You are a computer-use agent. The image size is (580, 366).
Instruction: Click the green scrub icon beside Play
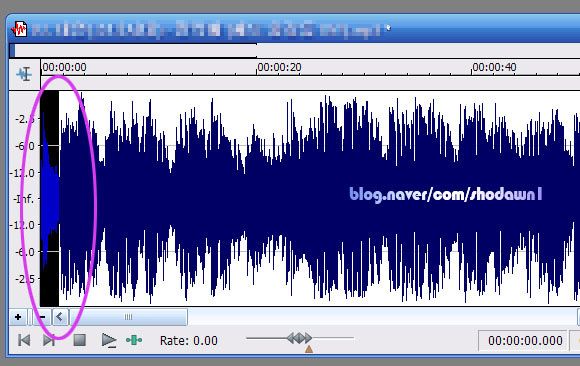tap(134, 340)
